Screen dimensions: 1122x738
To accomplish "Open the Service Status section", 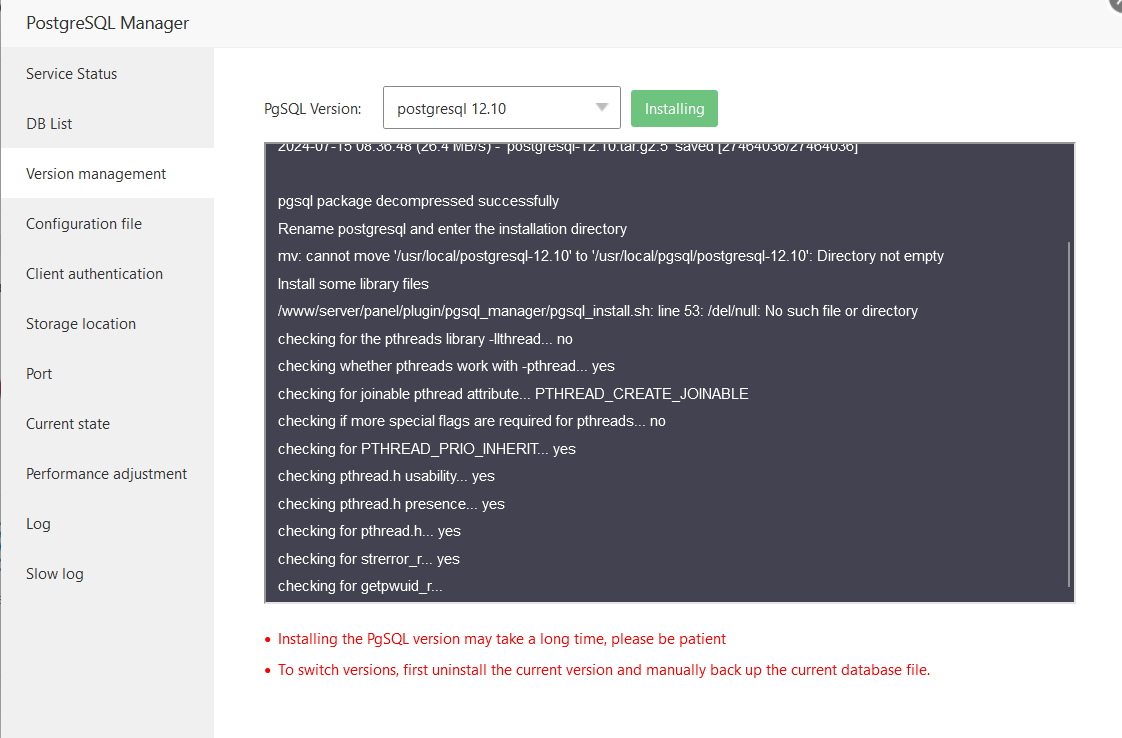I will pyautogui.click(x=71, y=73).
